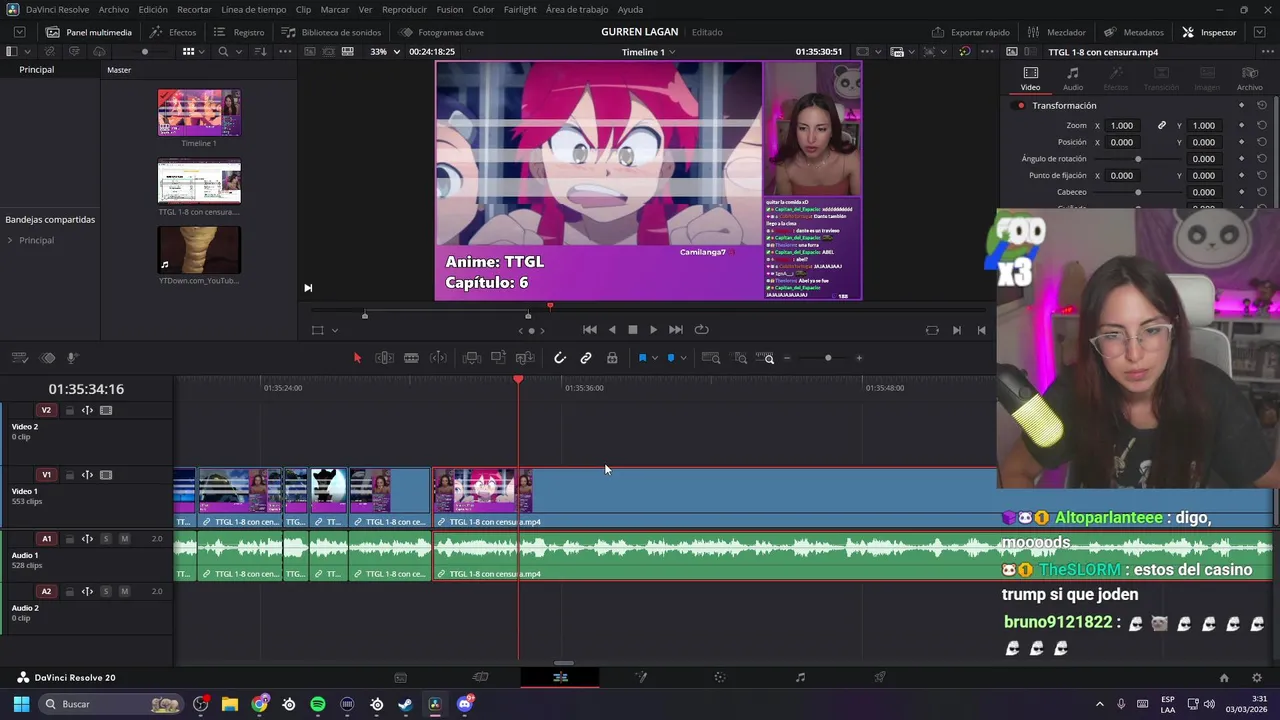Mute the Audio 2 track (M)
This screenshot has width=1280, height=720.
(124, 591)
